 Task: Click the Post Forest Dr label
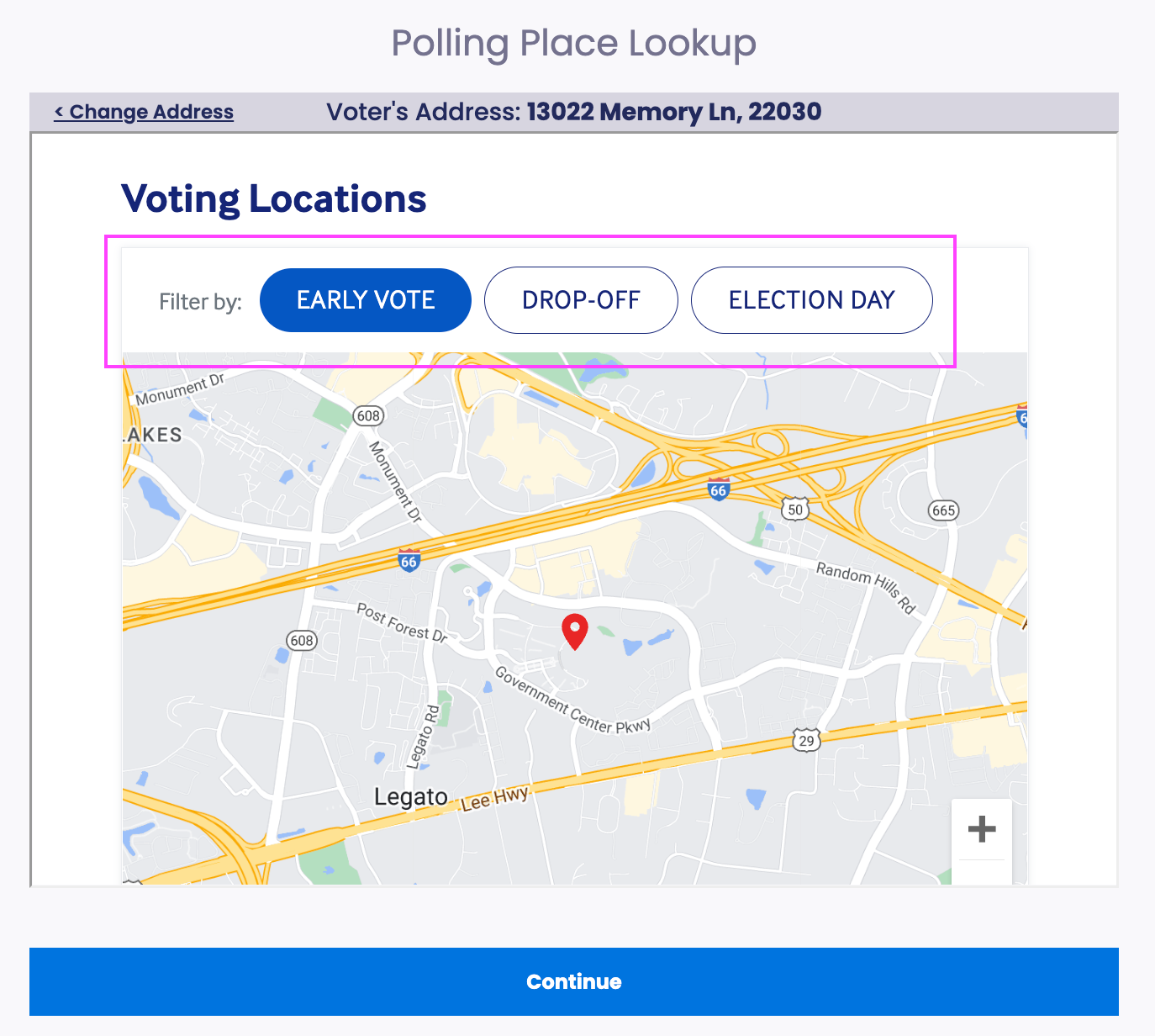click(402, 622)
